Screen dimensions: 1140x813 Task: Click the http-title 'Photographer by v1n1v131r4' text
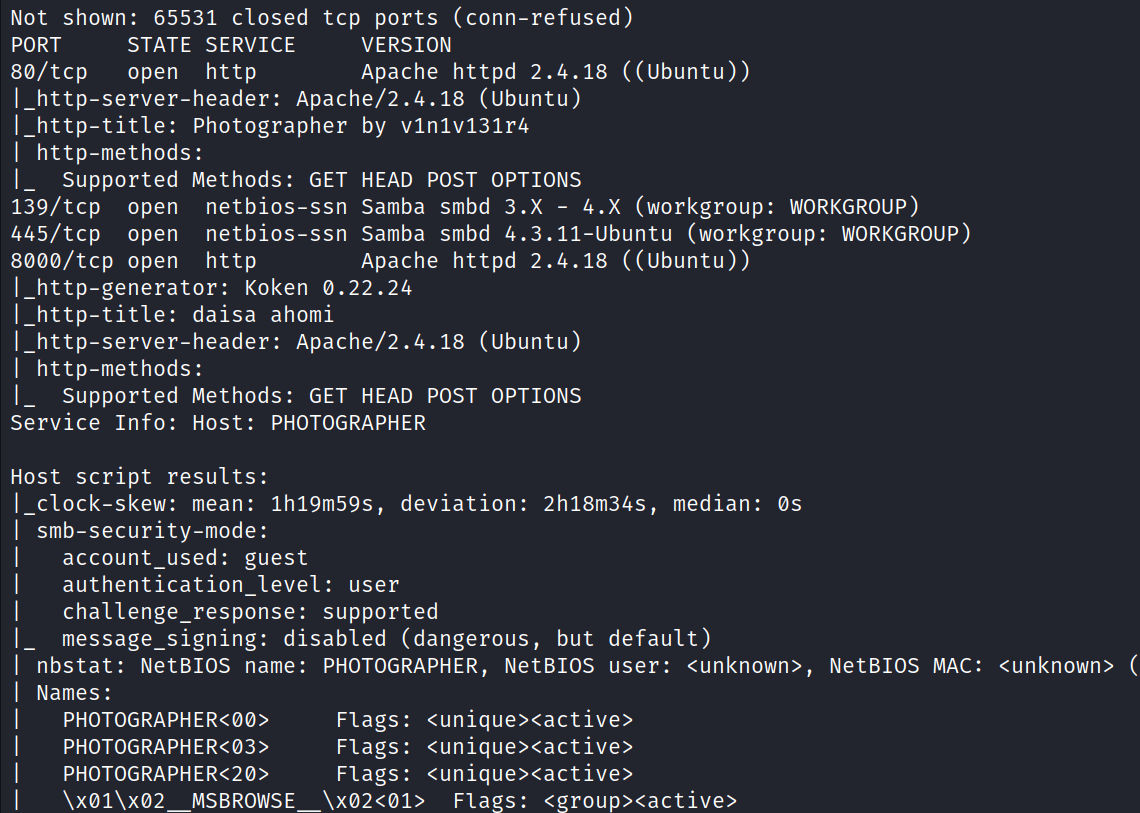(x=349, y=126)
